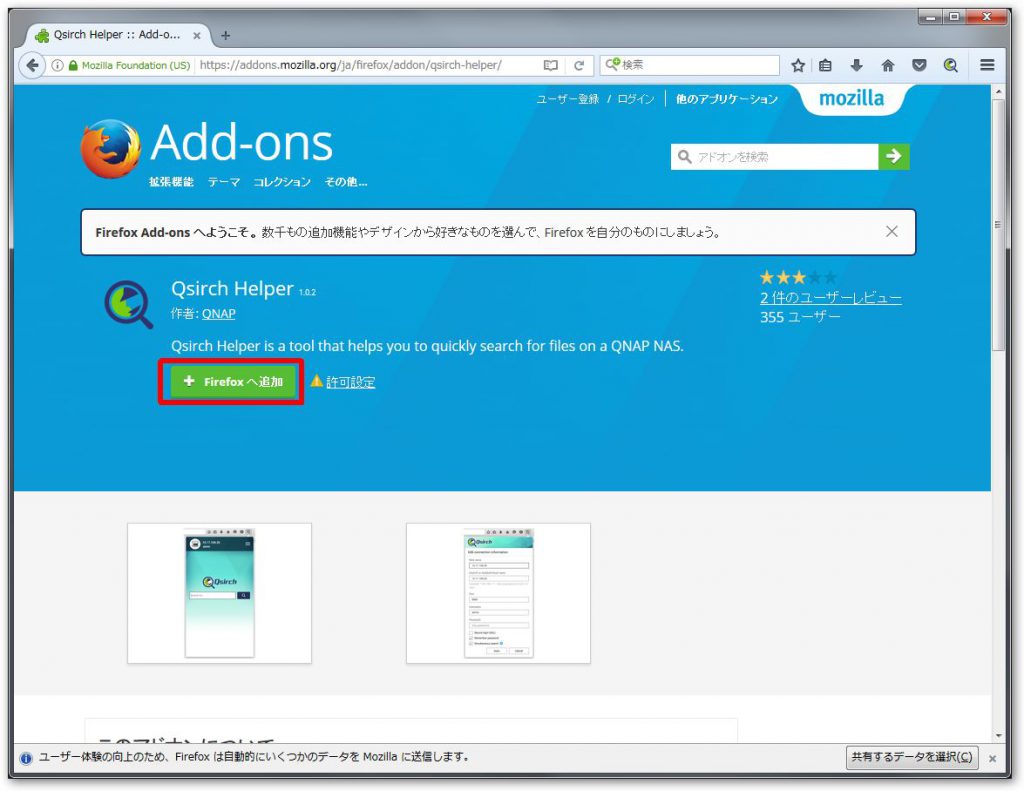
Task: Click the star rating display
Action: (x=798, y=278)
